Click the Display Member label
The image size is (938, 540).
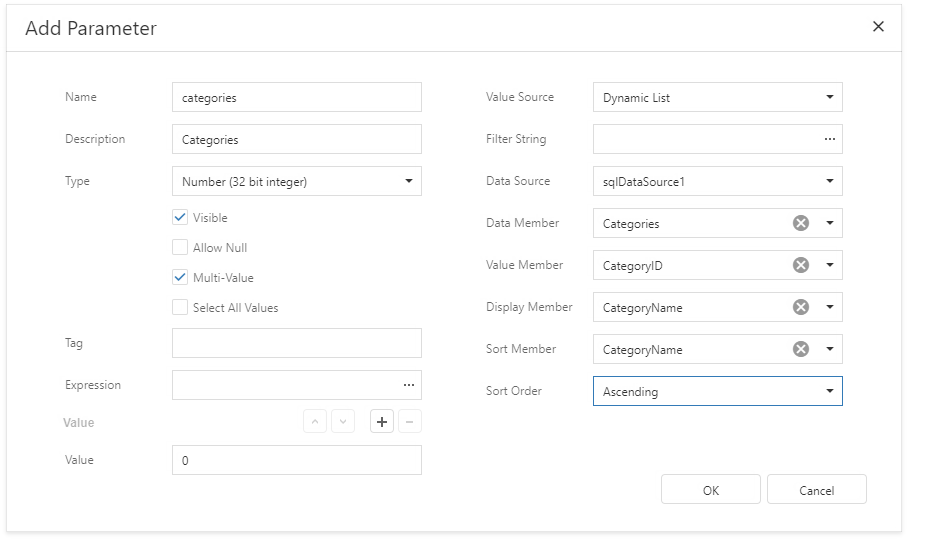click(x=529, y=307)
